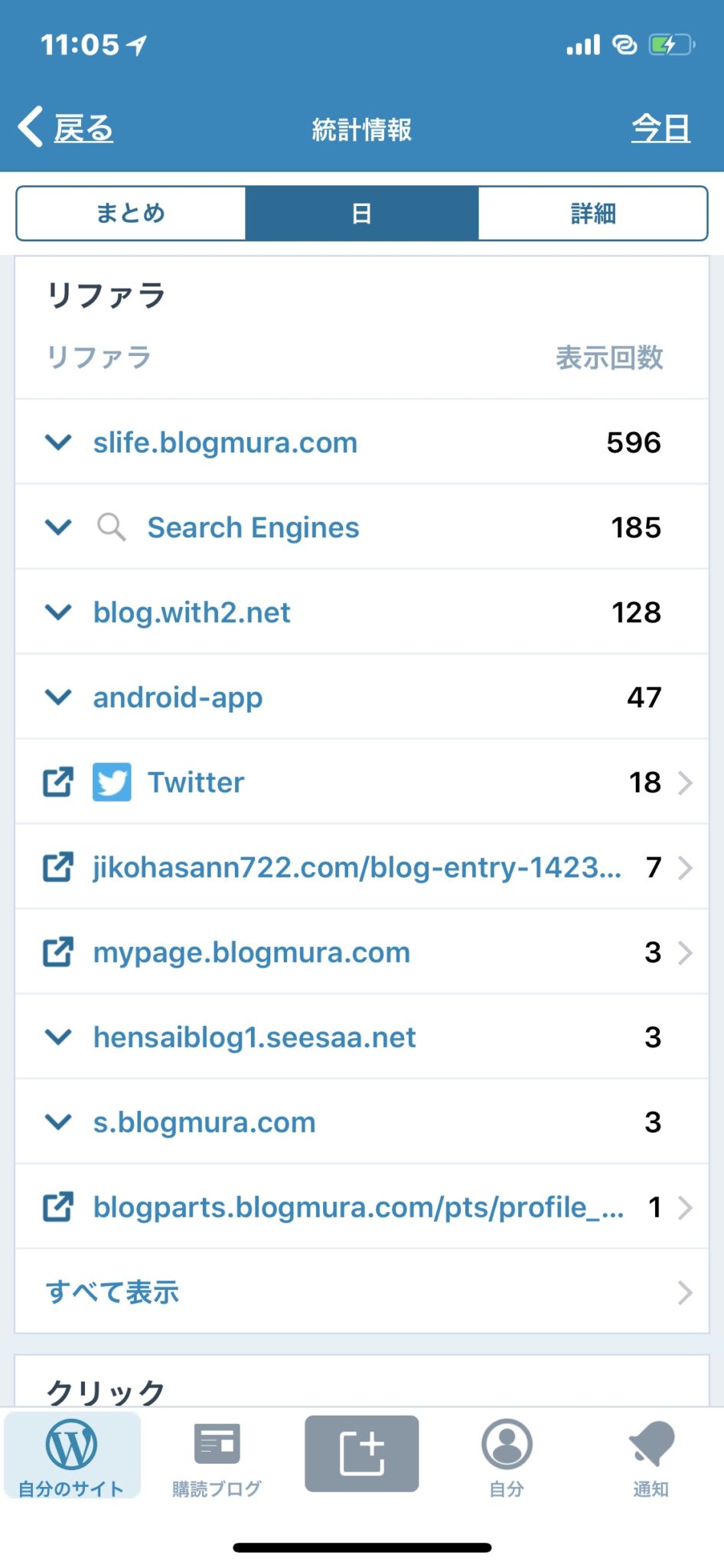Image resolution: width=724 pixels, height=1568 pixels.
Task: Expand the android-app referrer chevron
Action: click(58, 697)
